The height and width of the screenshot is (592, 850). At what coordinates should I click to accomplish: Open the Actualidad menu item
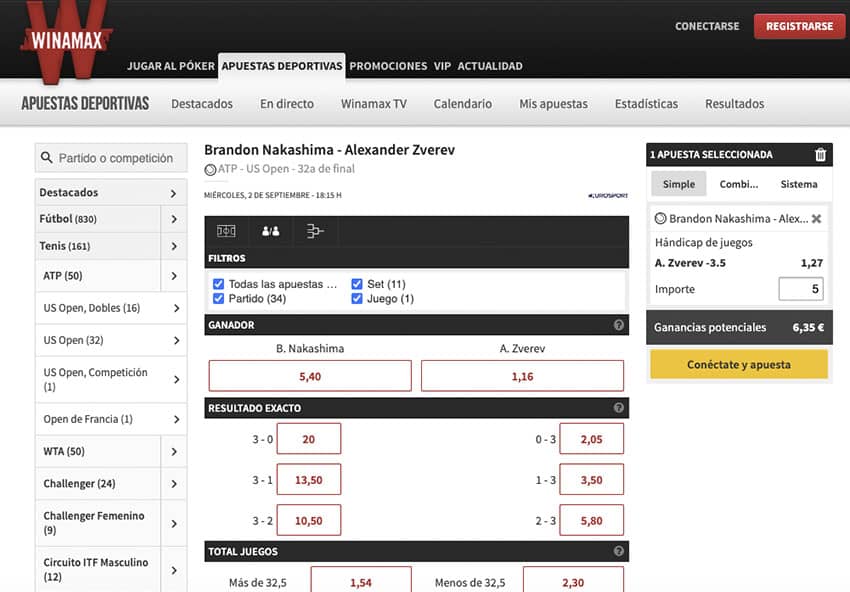pos(490,66)
